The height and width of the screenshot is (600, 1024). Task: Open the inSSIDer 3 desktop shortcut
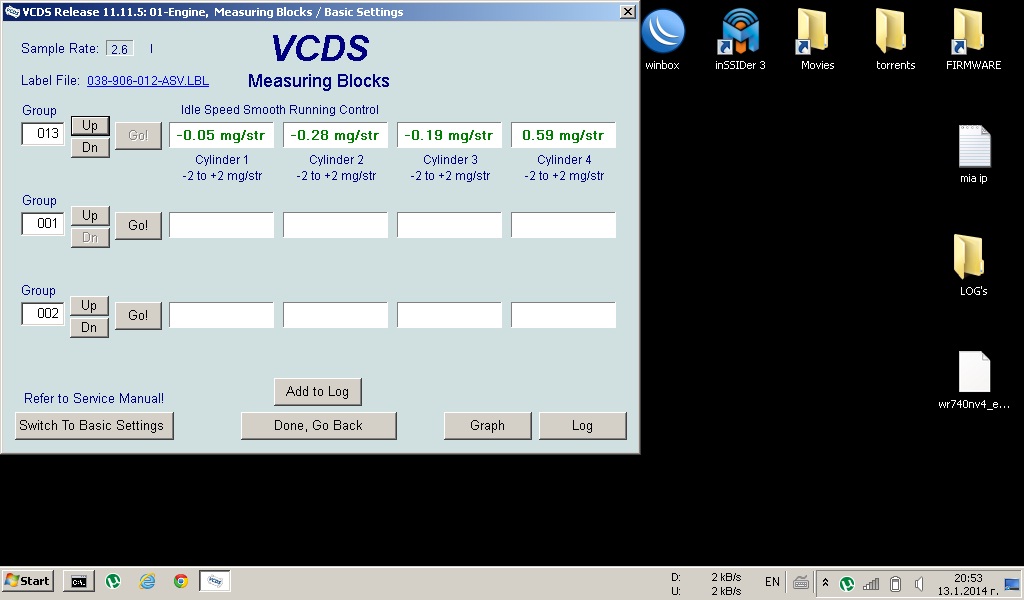click(740, 32)
